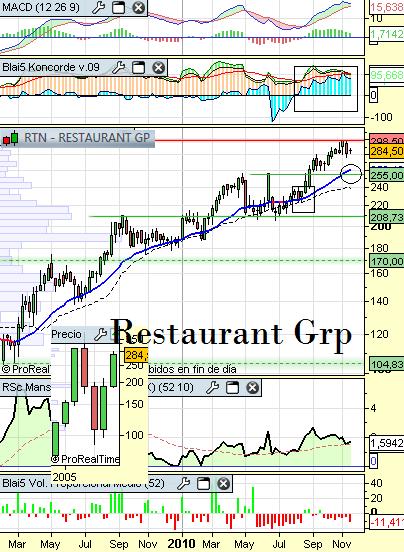The height and width of the screenshot is (552, 404).
Task: Open MACD indicator settings wrench
Action: pos(99,7)
